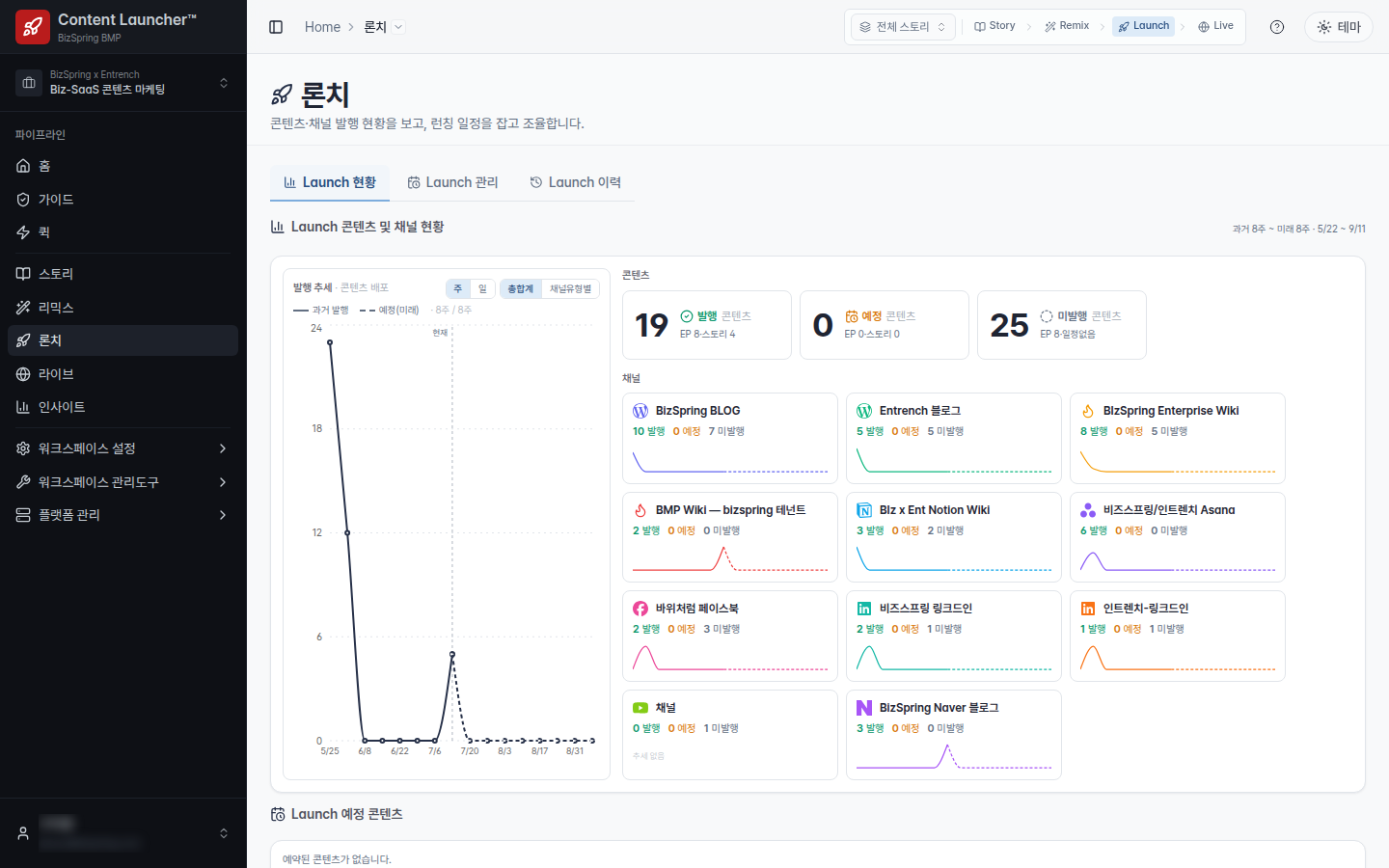The width and height of the screenshot is (1389, 868).
Task: Expand 플랫폼 관리 menu
Action: point(123,515)
